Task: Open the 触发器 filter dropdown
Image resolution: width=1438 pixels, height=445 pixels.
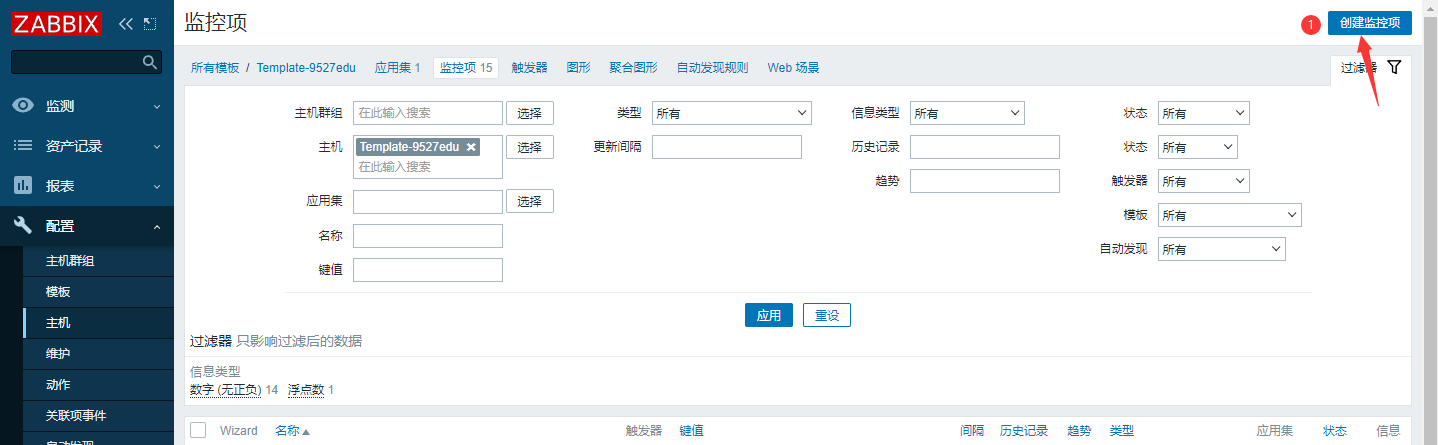Action: 1204,181
